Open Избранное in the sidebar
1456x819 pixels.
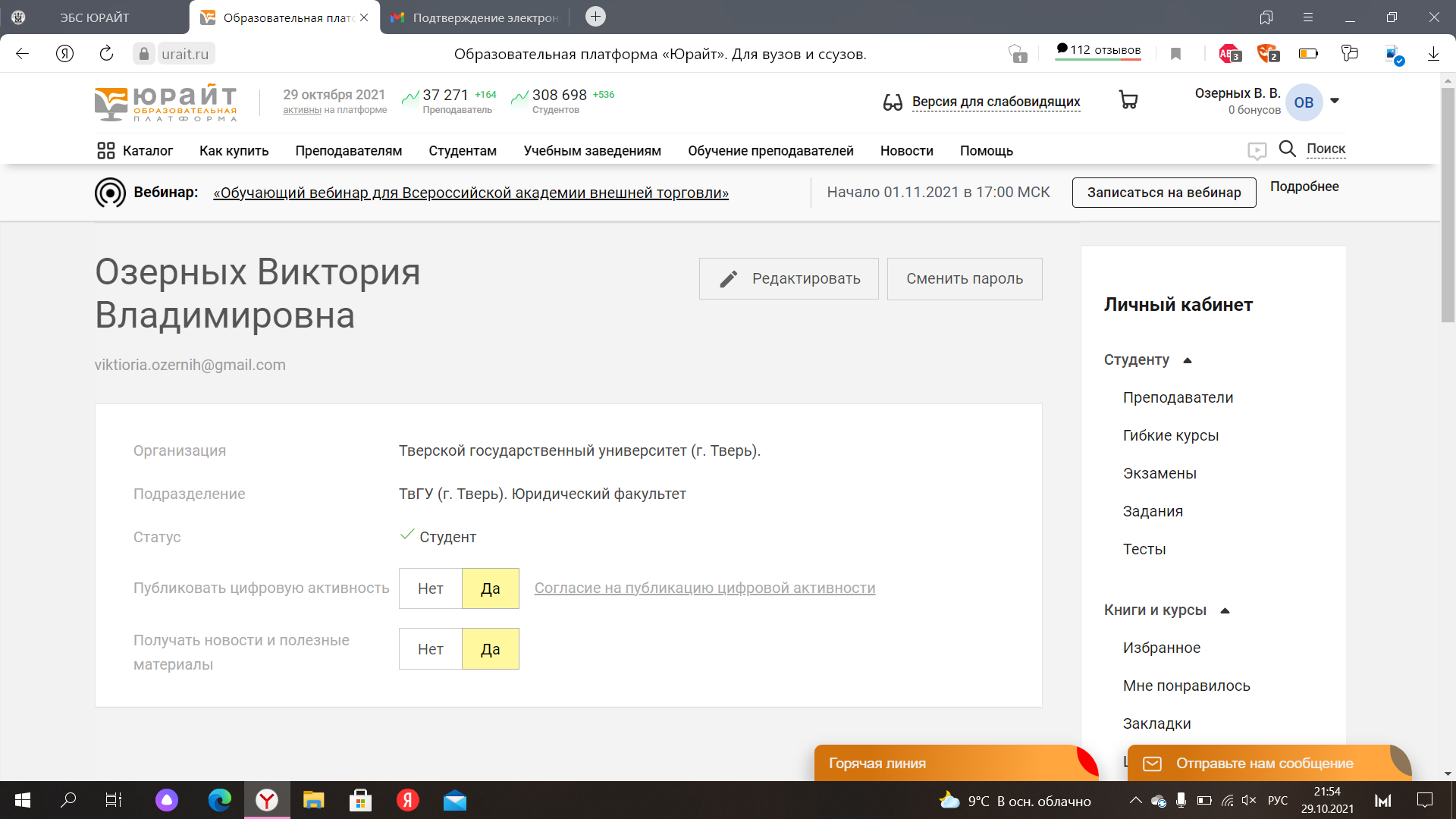(x=1162, y=648)
